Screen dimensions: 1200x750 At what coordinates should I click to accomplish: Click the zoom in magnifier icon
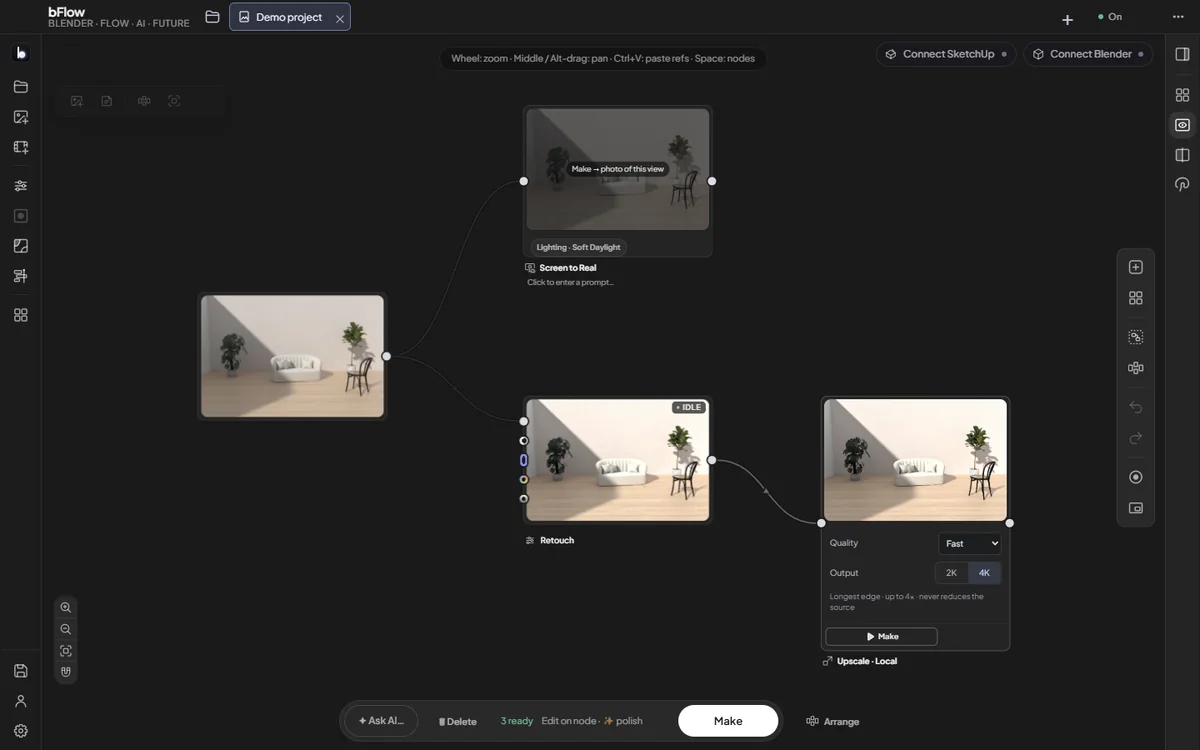(x=66, y=608)
